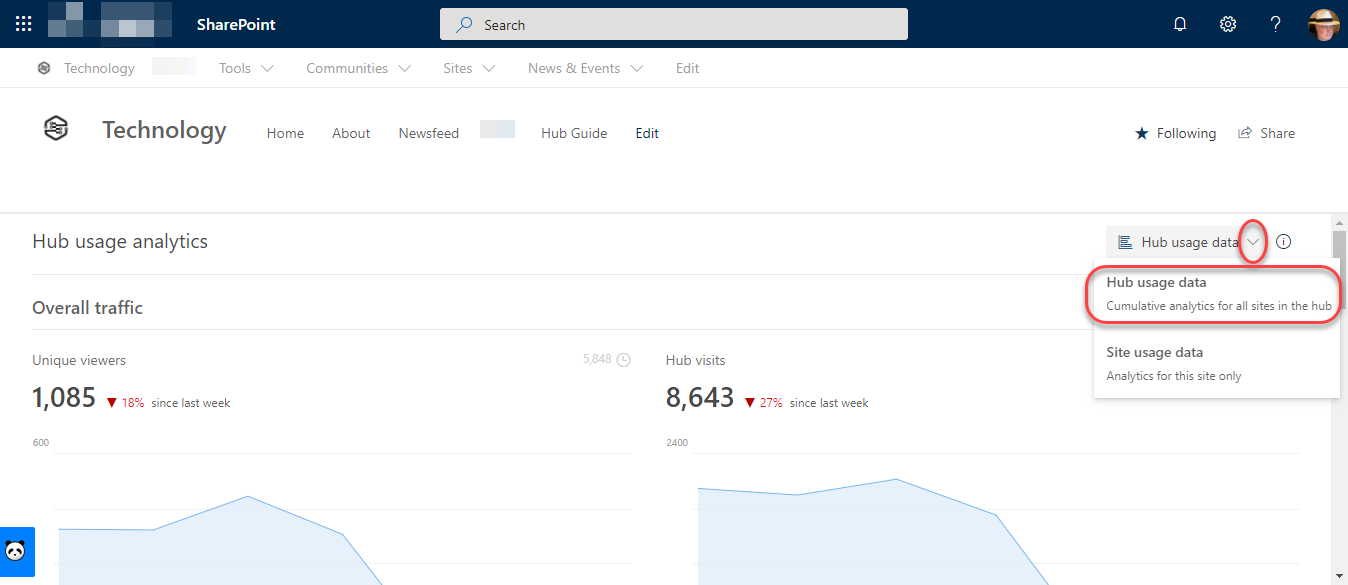Open the notifications bell
1348x585 pixels.
point(1179,23)
